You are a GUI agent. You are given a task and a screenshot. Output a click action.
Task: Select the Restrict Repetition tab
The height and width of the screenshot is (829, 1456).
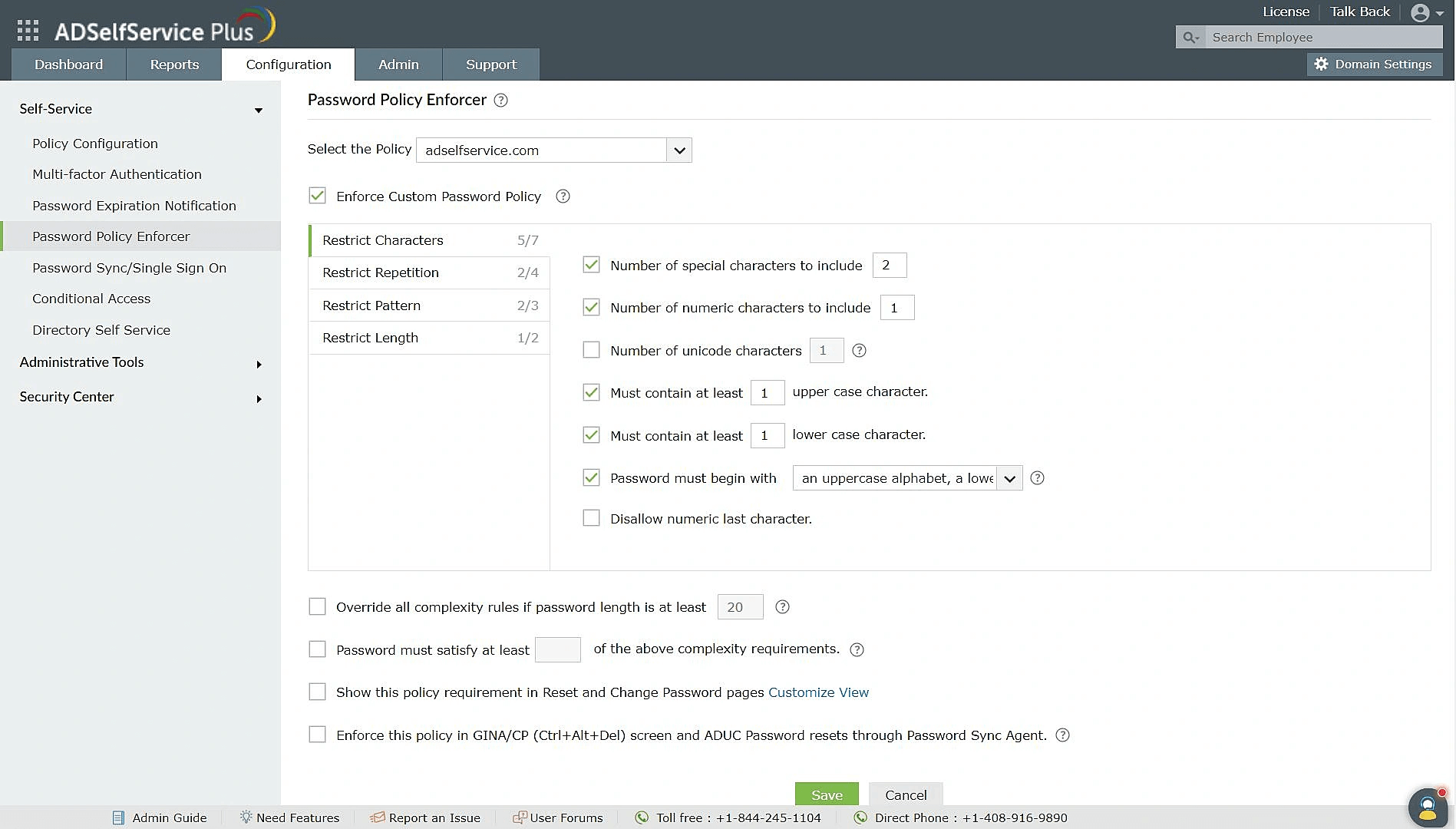coord(381,272)
